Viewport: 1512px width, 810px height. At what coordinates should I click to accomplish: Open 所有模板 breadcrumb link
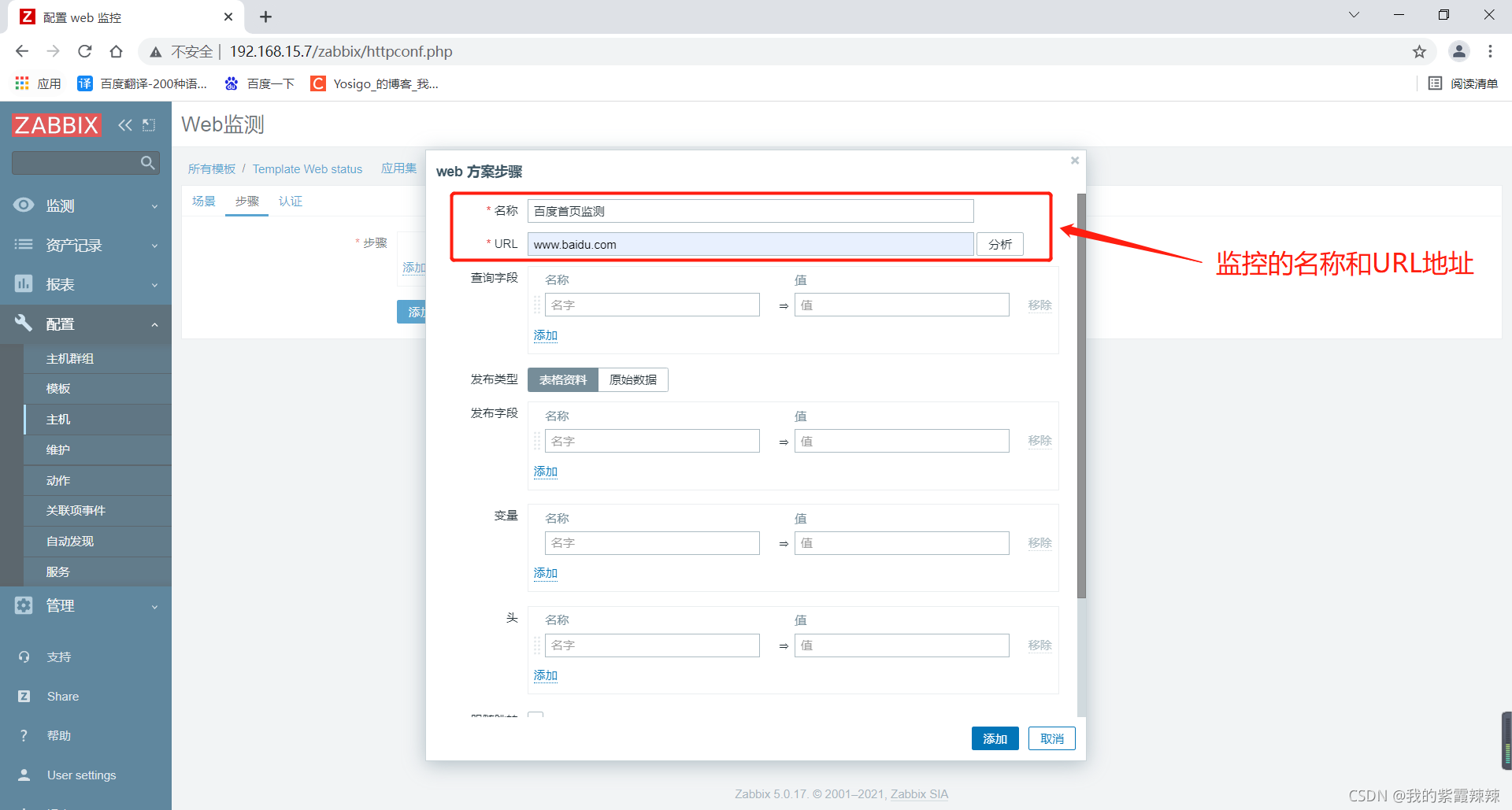point(212,169)
